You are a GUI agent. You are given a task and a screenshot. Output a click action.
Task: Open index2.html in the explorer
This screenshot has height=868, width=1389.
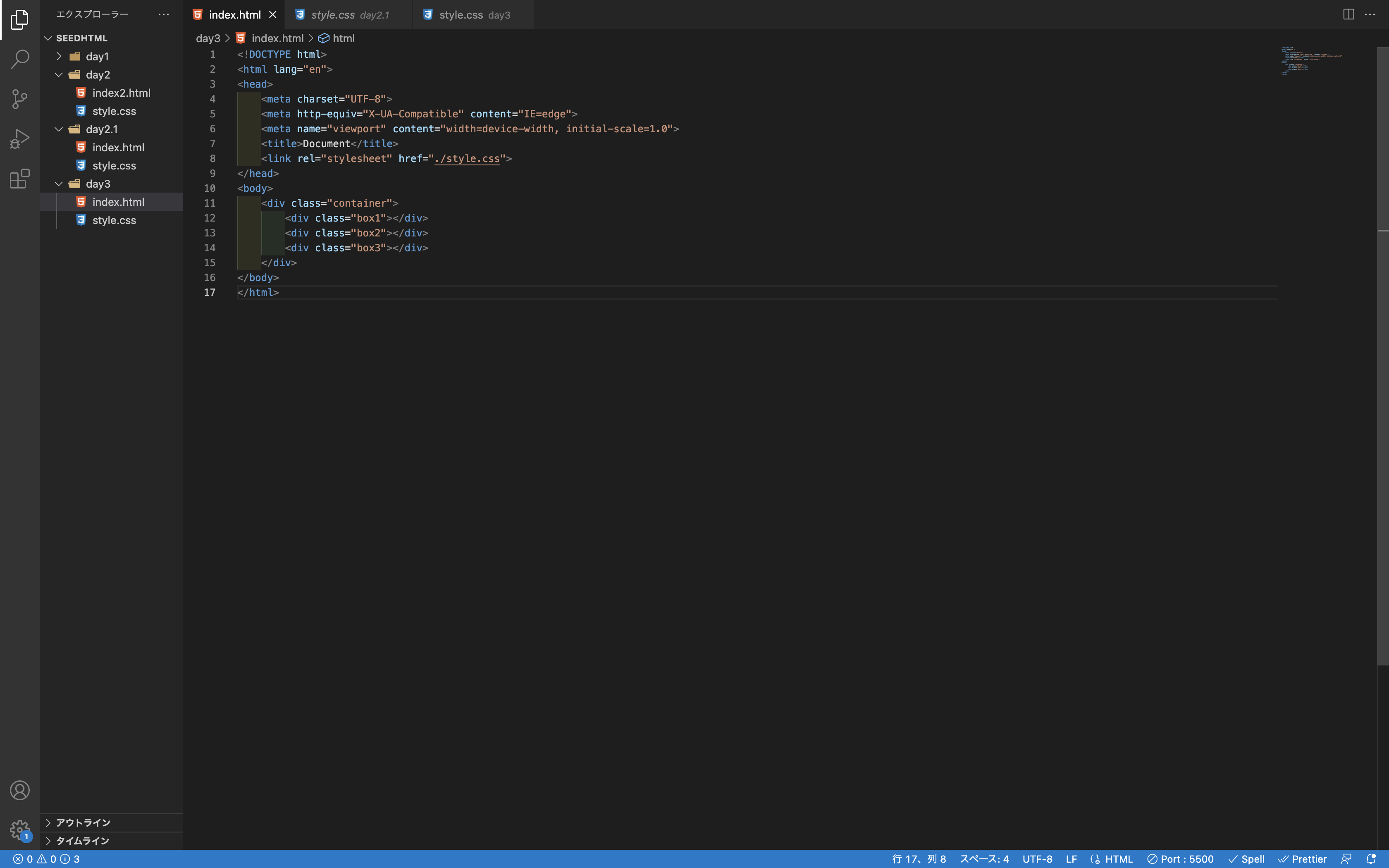pos(121,93)
